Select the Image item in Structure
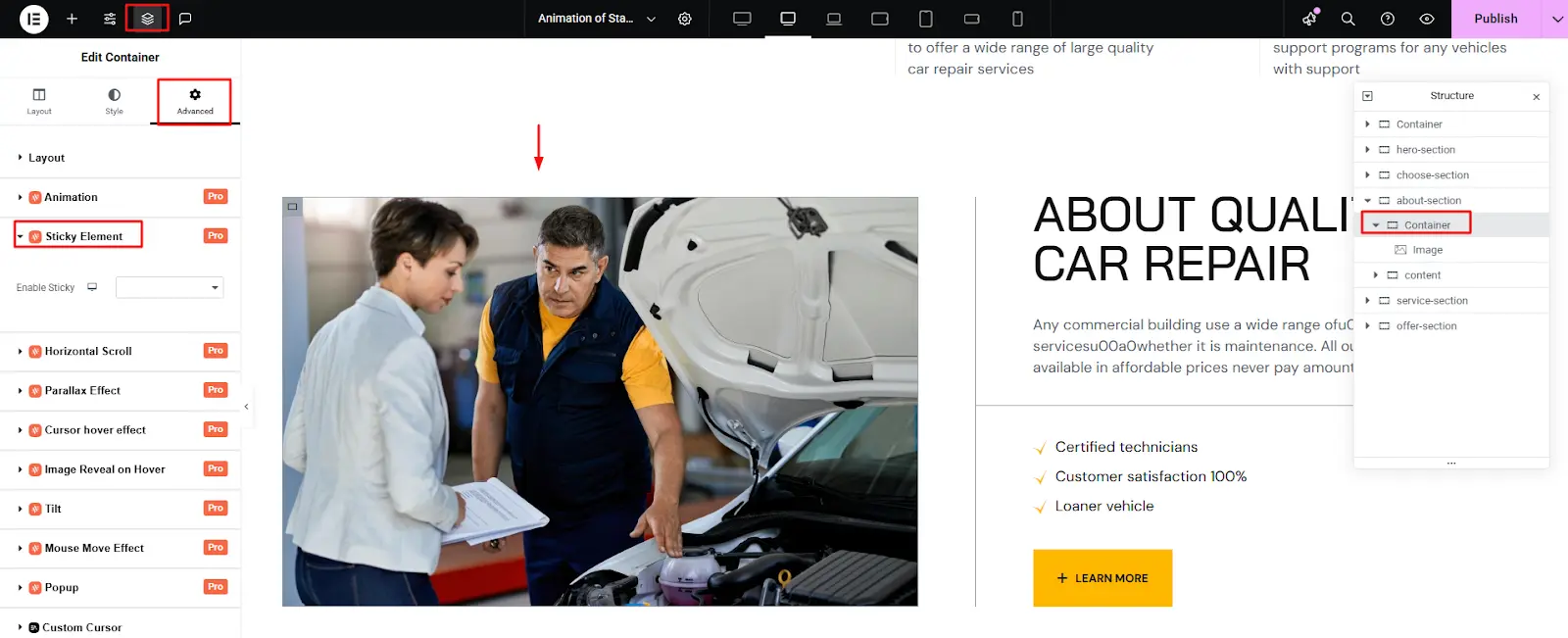 point(1427,250)
